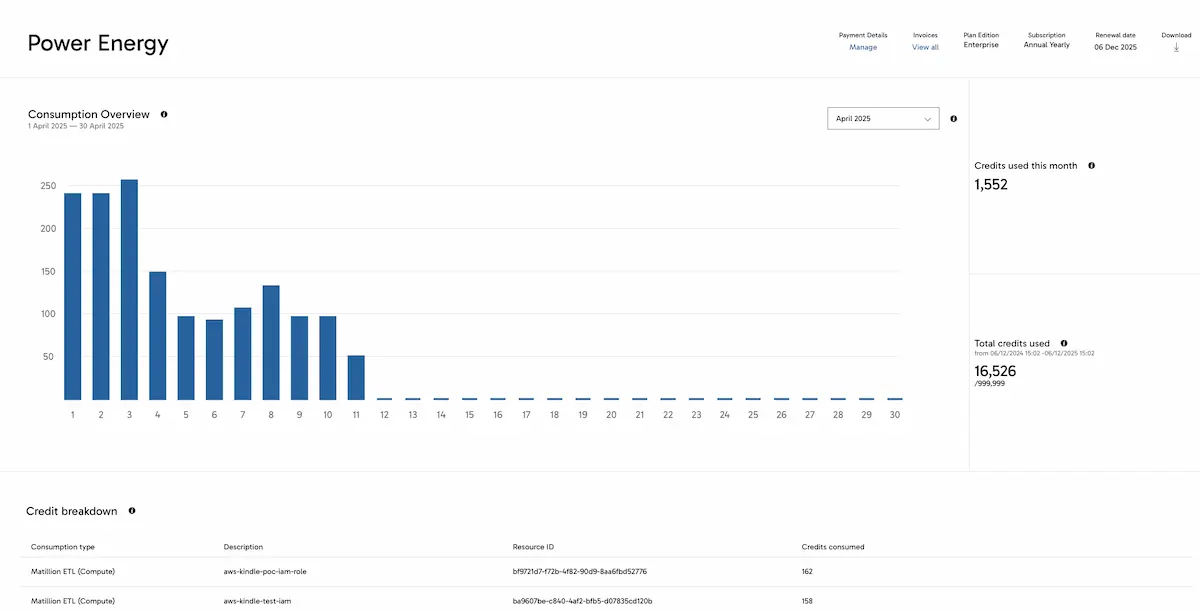This screenshot has height=612, width=1200.
Task: Select the bar for day 8
Action: [x=271, y=342]
